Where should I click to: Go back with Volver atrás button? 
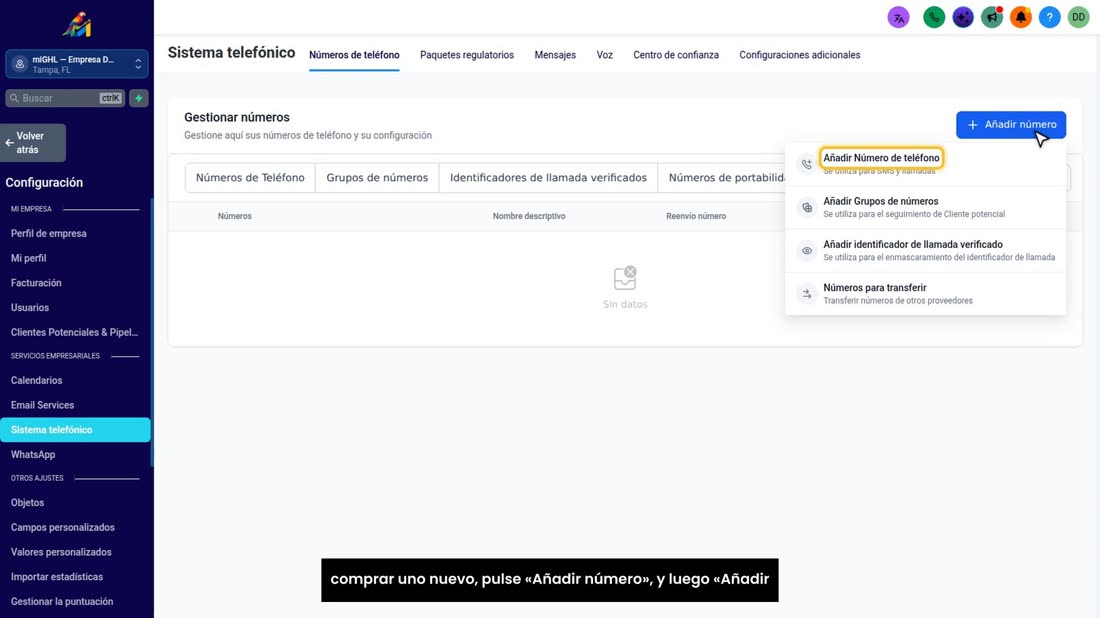click(x=33, y=143)
